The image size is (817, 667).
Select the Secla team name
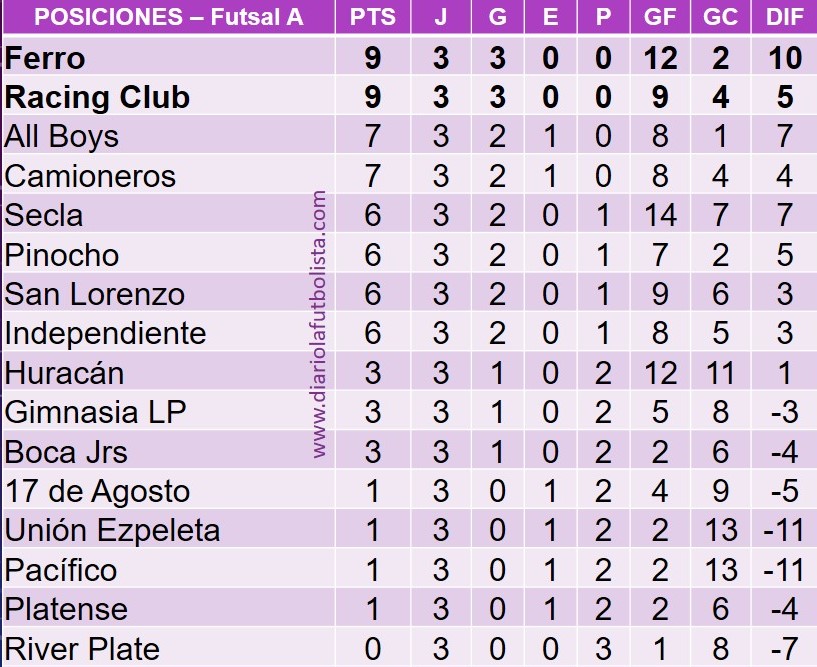point(44,215)
